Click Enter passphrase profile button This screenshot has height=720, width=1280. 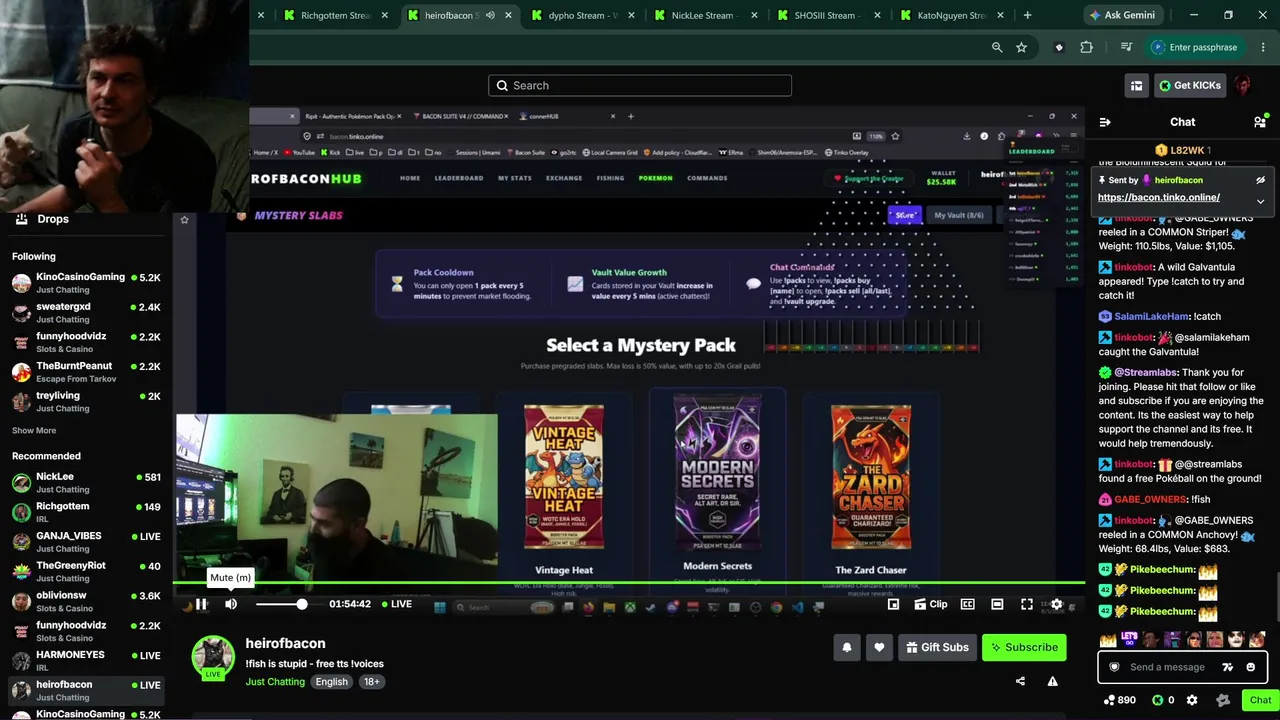1194,47
